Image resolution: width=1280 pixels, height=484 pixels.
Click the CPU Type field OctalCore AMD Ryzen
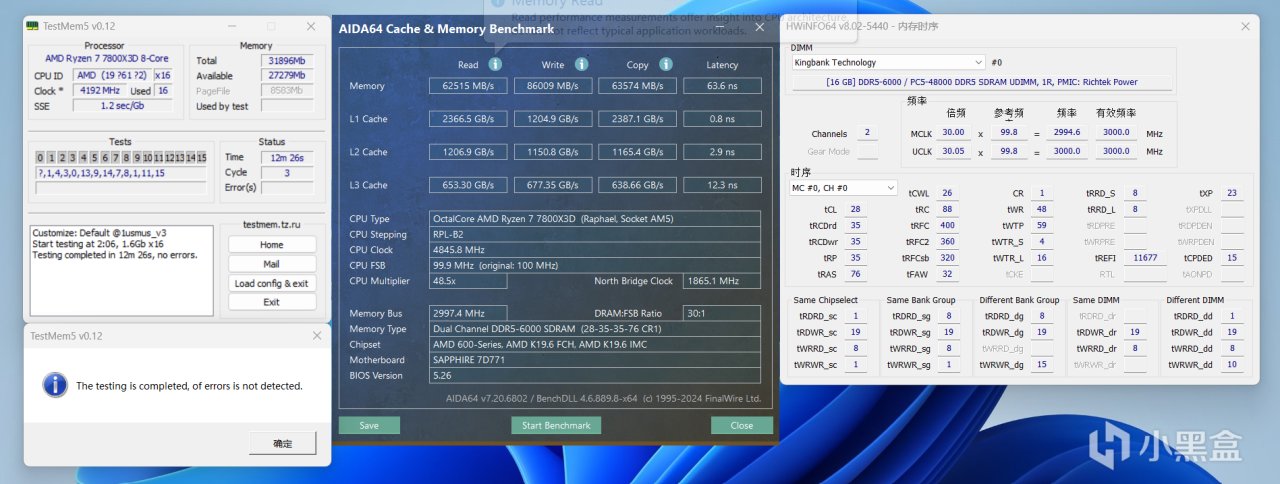(595, 218)
